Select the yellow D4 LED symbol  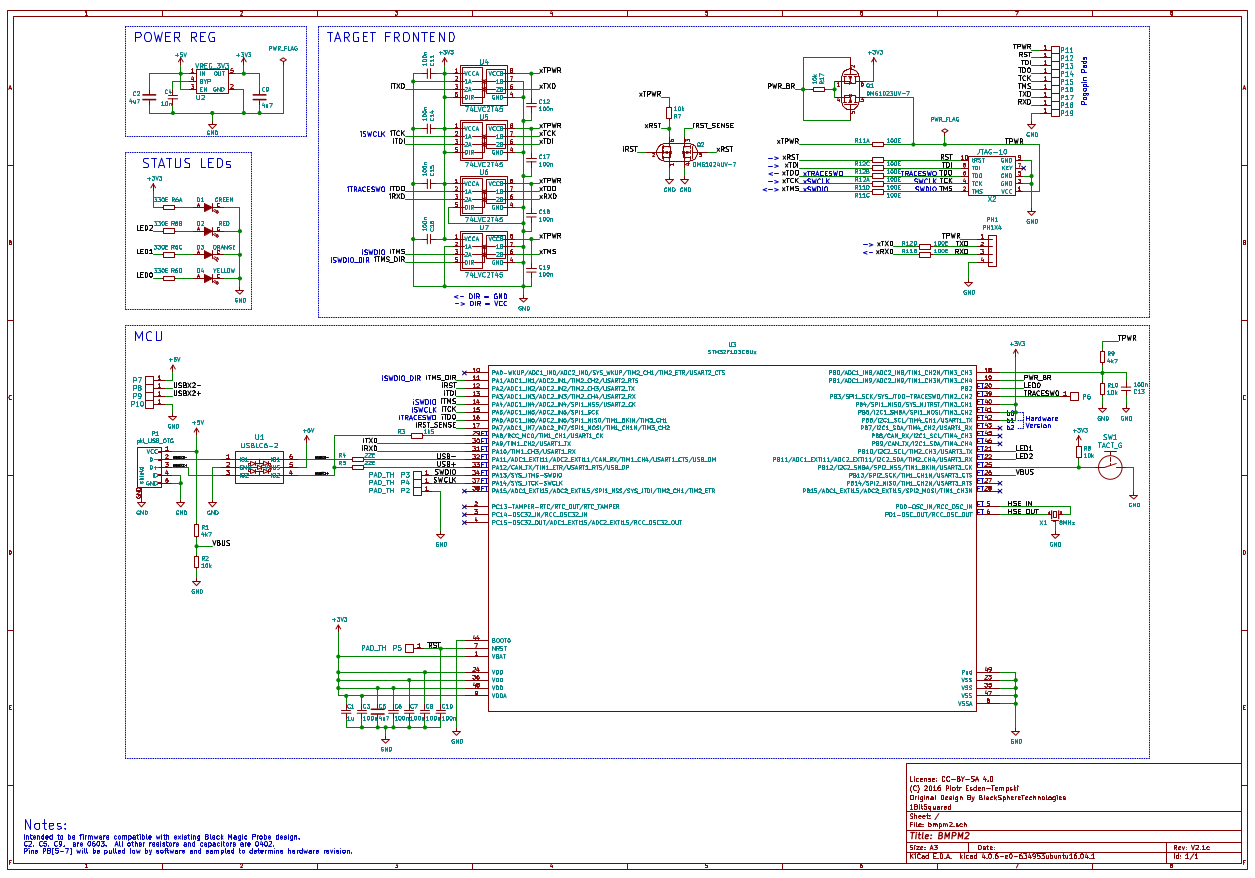[209, 277]
